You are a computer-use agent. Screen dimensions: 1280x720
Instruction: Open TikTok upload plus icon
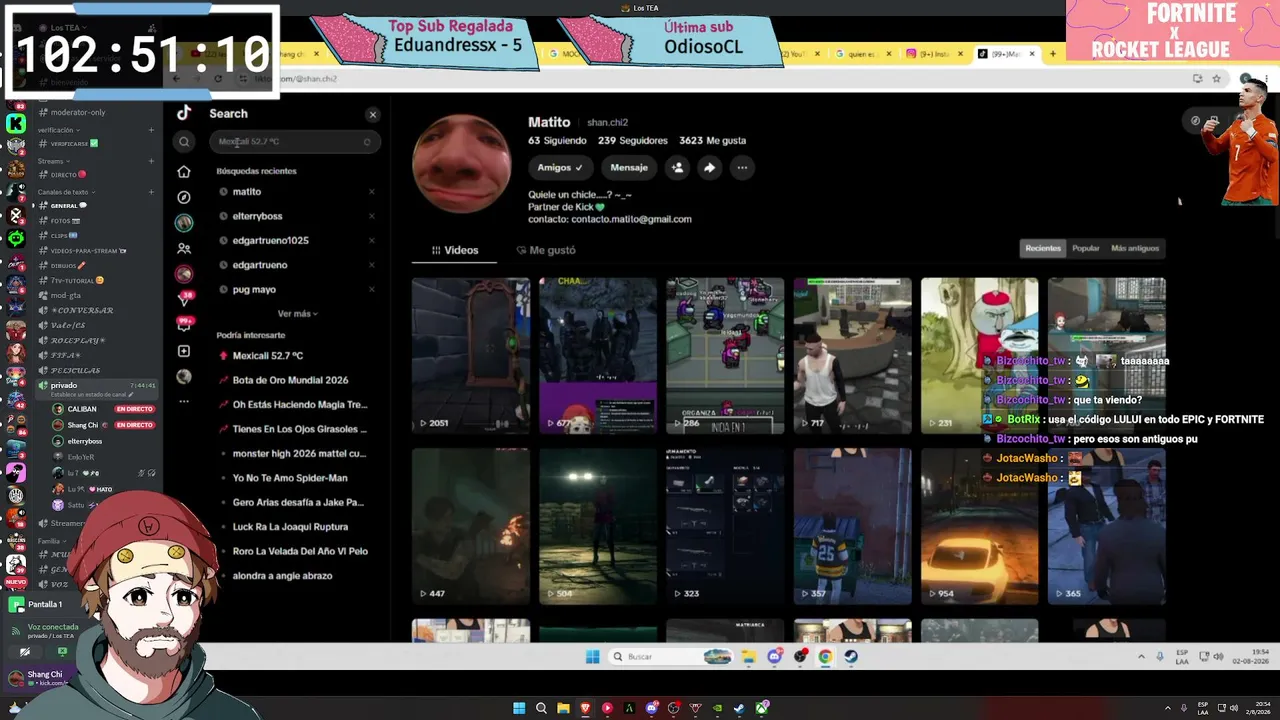[x=184, y=351]
